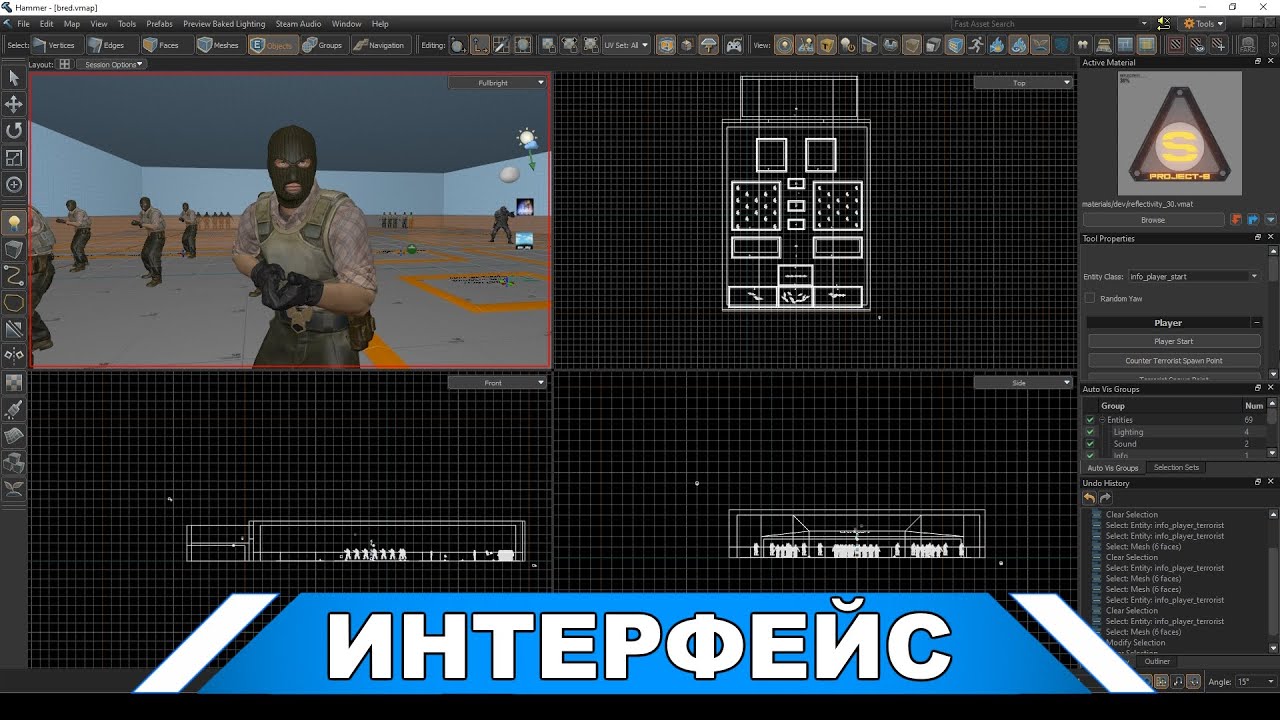Viewport: 1280px width, 720px height.
Task: Select the Translate move tool in left toolbar
Action: click(x=14, y=104)
